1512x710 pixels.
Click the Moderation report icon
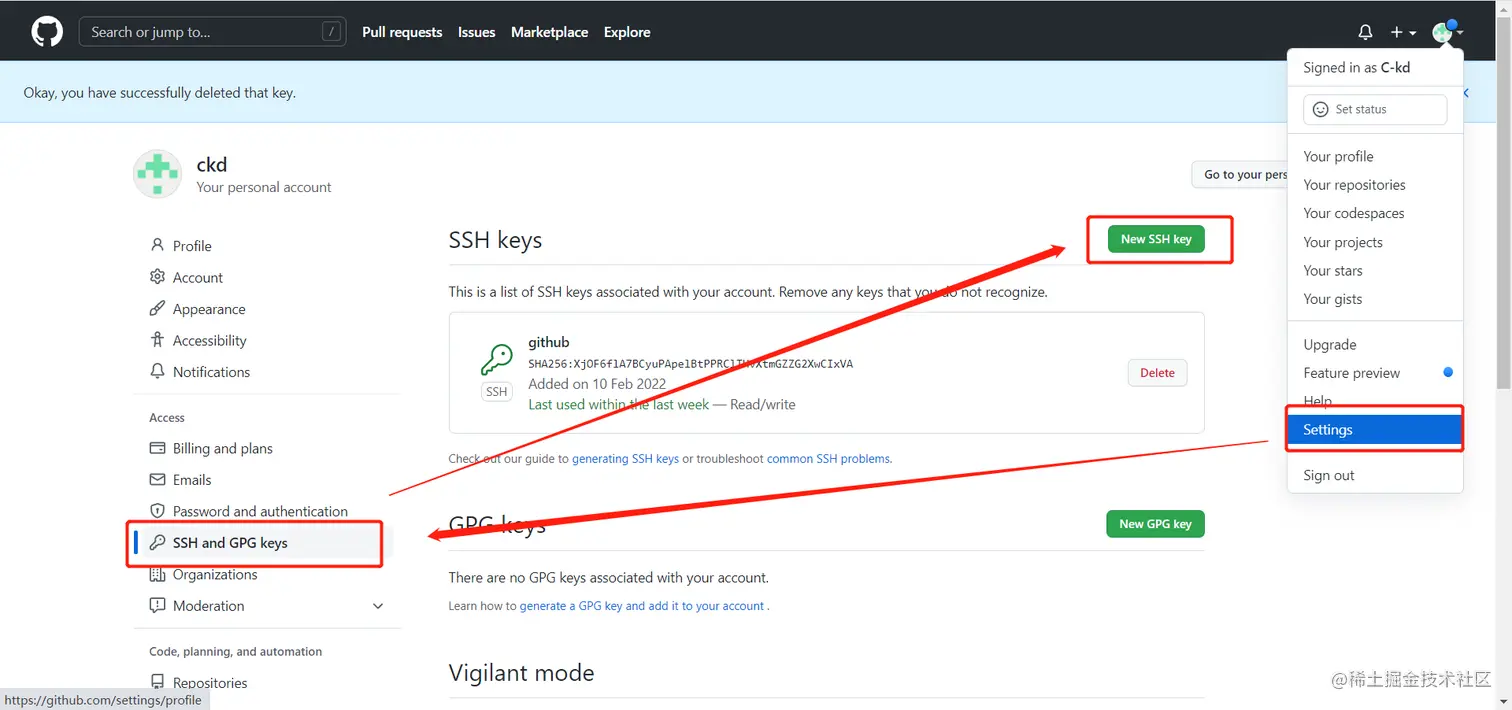pyautogui.click(x=157, y=606)
